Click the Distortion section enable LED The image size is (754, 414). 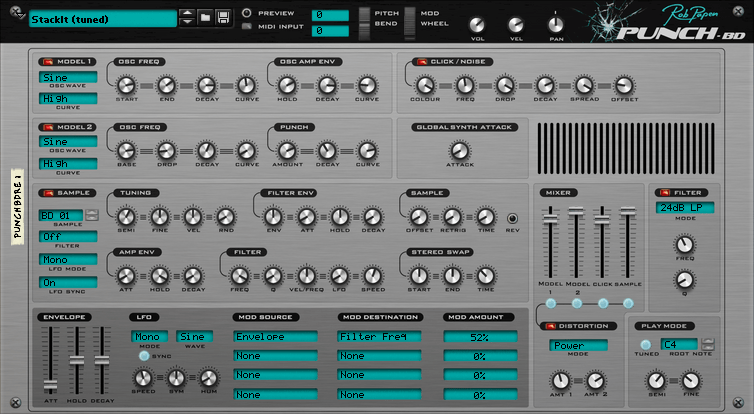549,326
